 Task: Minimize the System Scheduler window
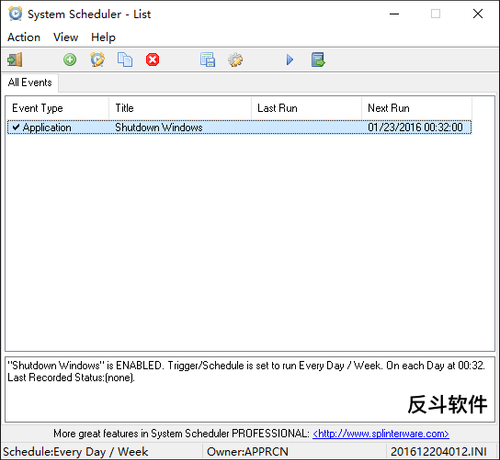click(x=394, y=14)
